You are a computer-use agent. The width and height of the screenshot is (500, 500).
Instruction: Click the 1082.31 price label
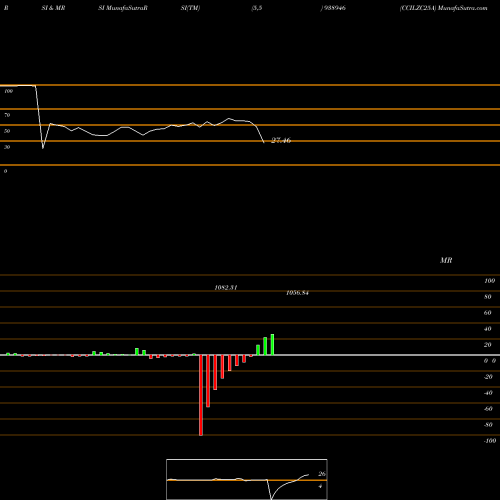coord(226,288)
